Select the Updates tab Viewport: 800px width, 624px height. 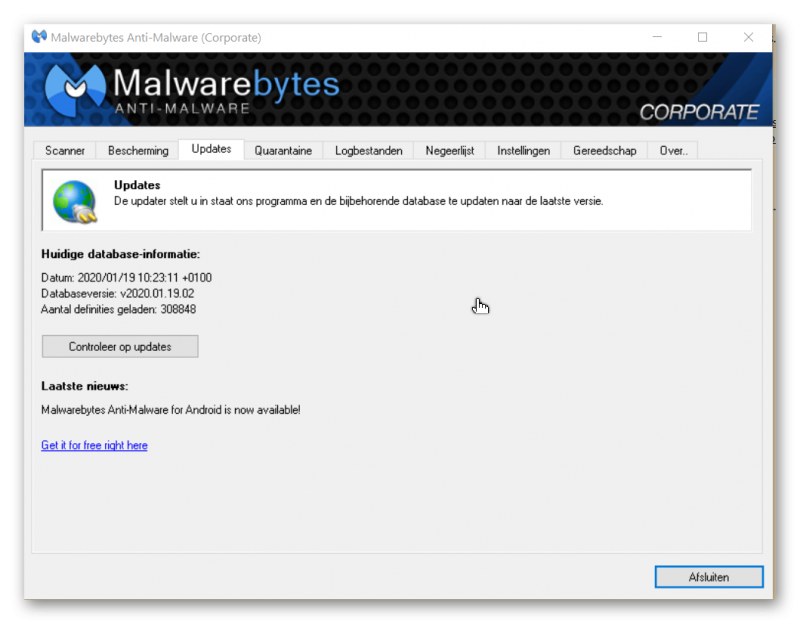(x=211, y=149)
